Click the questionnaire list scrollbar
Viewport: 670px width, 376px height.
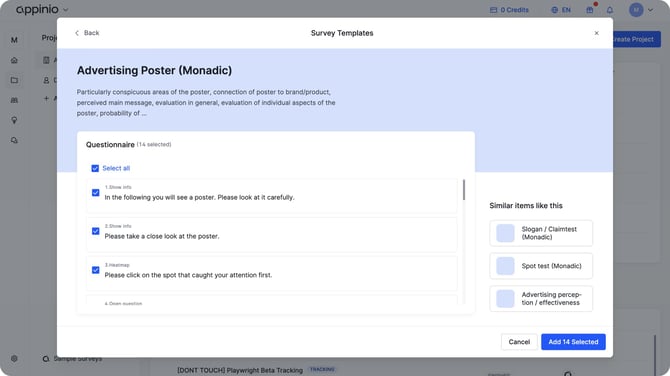[464, 190]
